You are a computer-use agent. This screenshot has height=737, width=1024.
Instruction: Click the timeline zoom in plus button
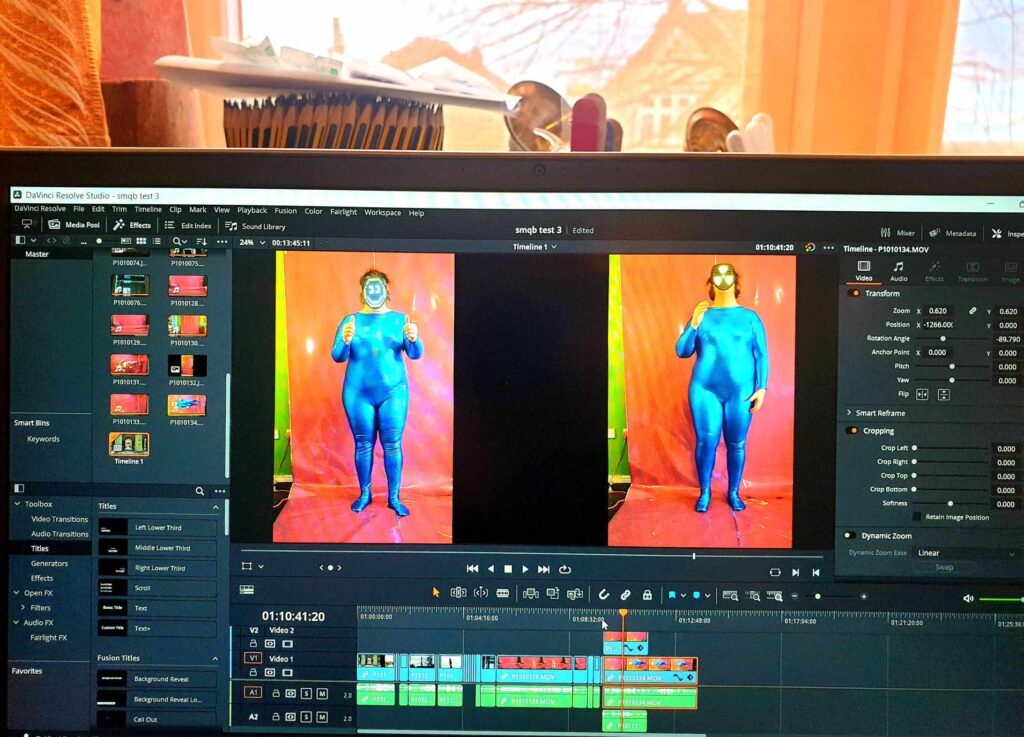click(x=864, y=597)
